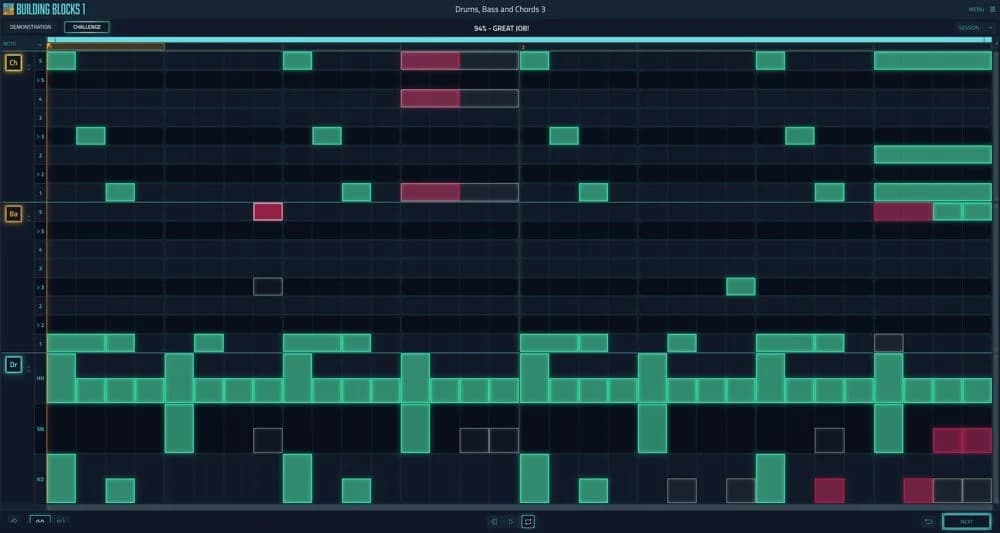Click row label 2 in the Bass track
This screenshot has height=533, width=1000.
point(41,306)
